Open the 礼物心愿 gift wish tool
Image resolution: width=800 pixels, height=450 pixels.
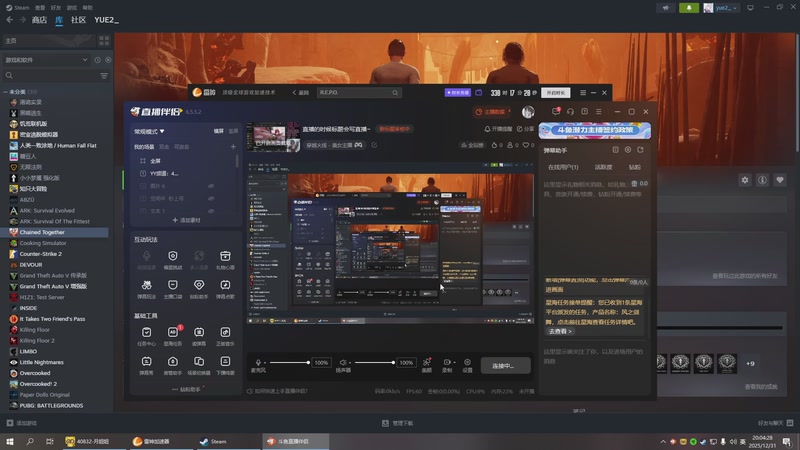225,259
